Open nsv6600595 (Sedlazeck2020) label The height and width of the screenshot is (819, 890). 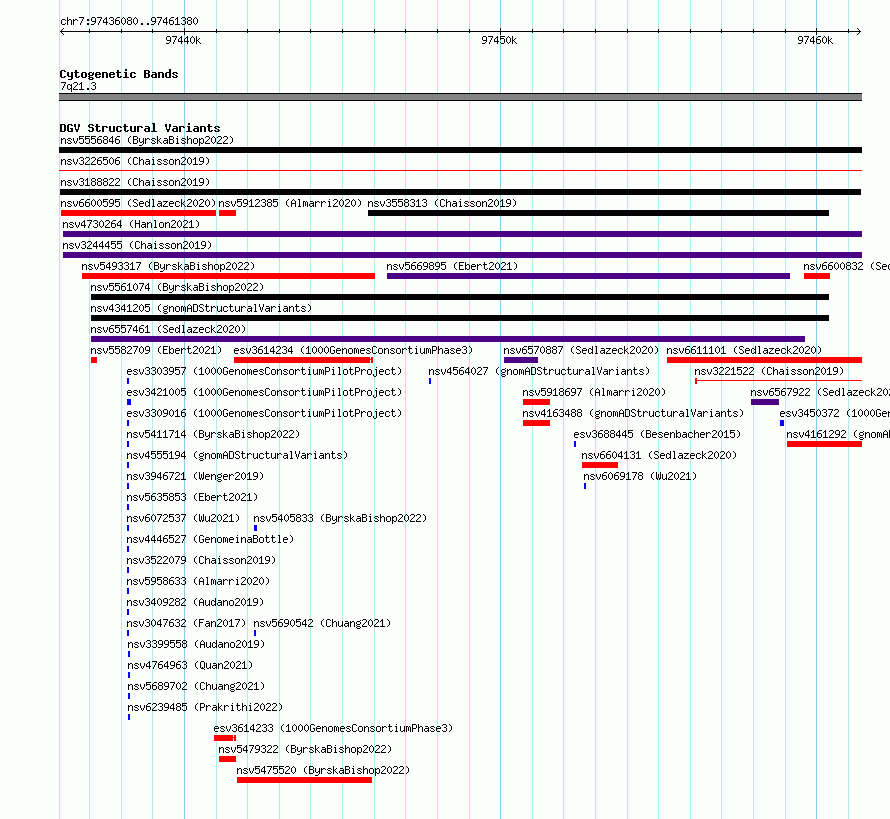tap(138, 203)
